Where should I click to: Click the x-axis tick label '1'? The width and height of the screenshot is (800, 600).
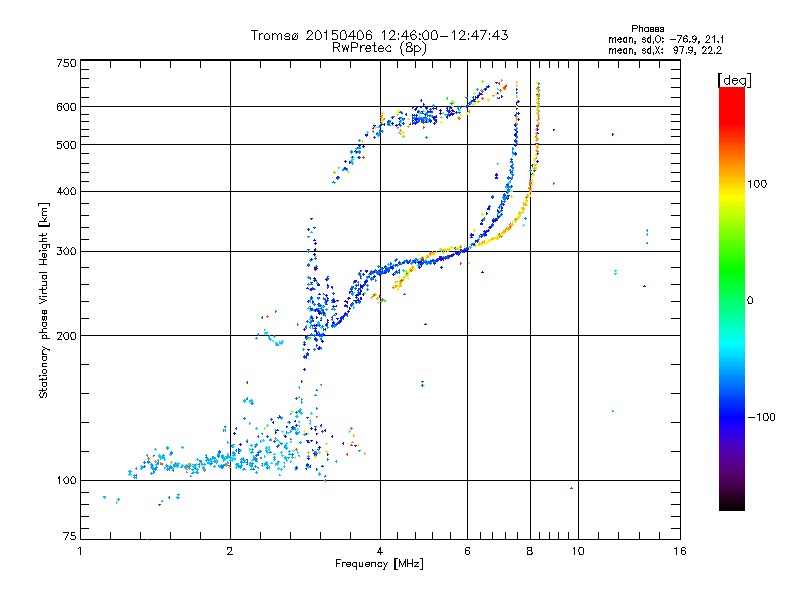80,551
